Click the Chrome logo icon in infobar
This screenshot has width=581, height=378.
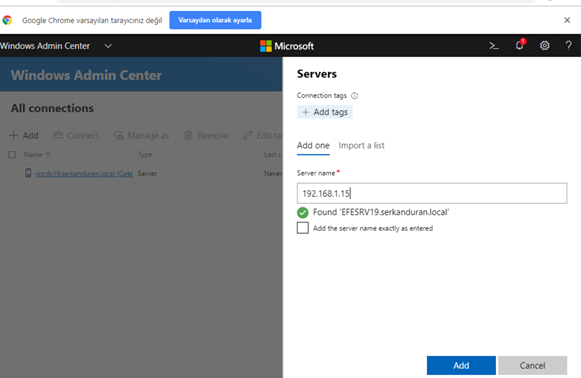[7, 20]
